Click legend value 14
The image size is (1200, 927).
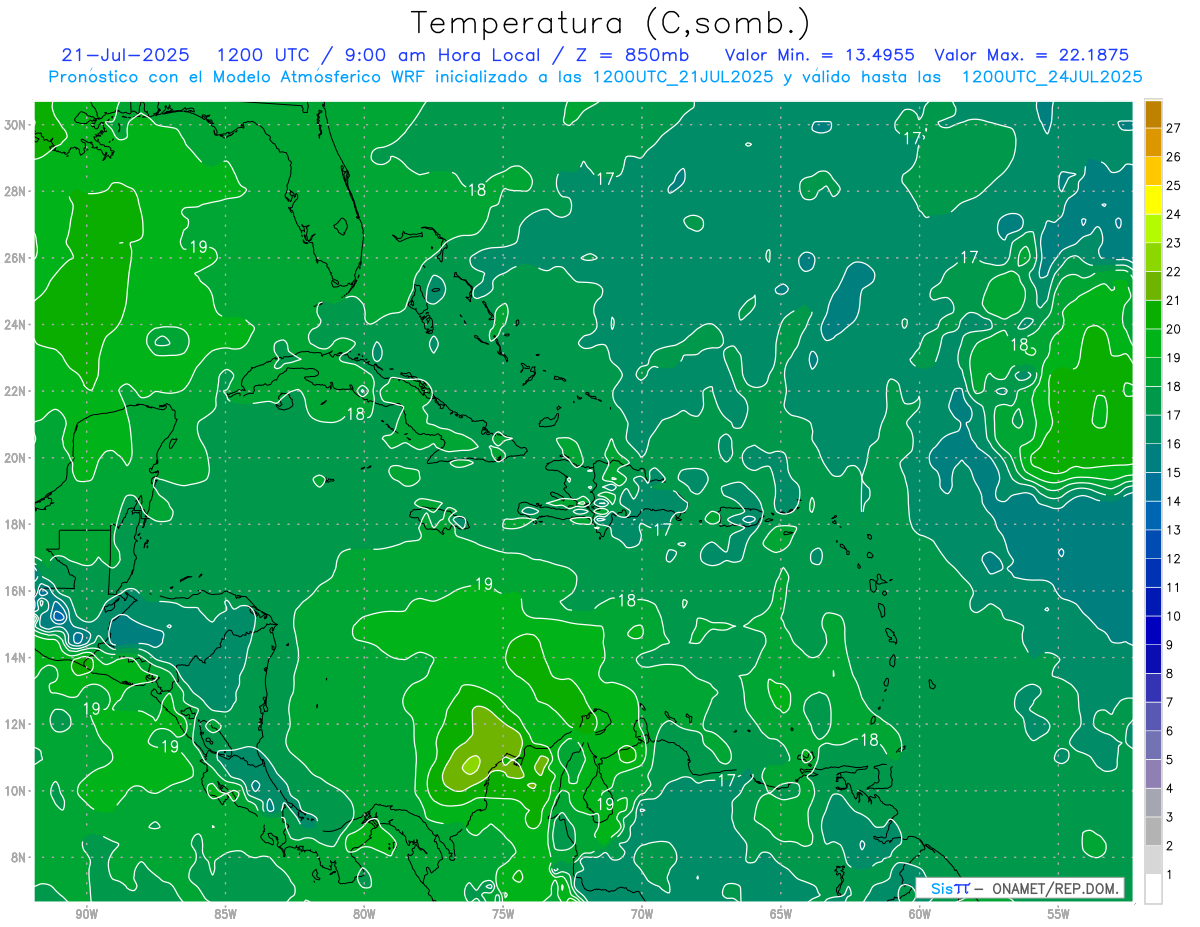click(1174, 501)
